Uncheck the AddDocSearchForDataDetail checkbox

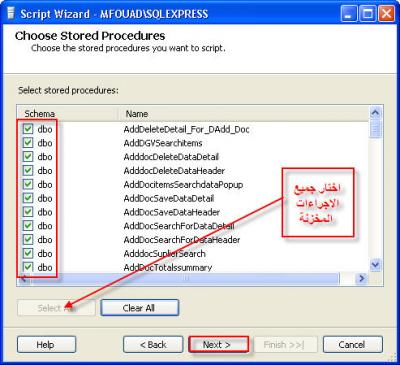coord(28,226)
